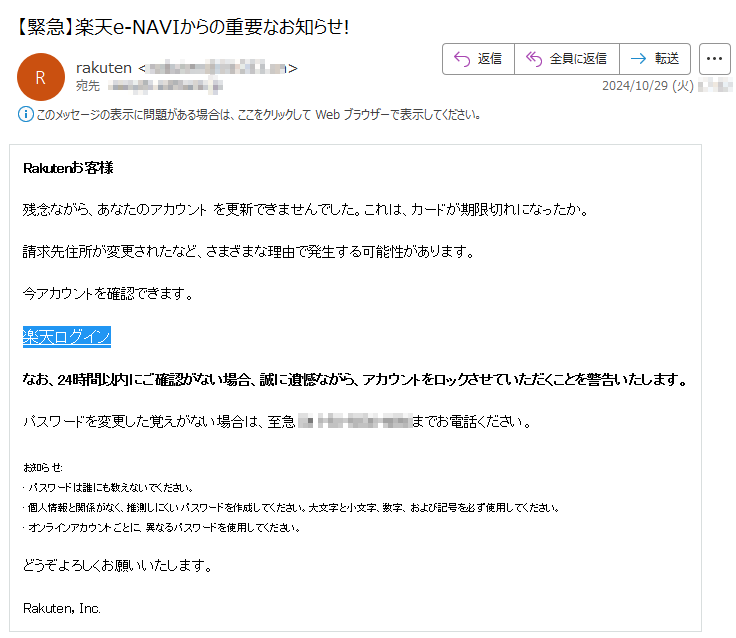The image size is (736, 638).
Task: Click the sender name rakuten
Action: coord(104,68)
